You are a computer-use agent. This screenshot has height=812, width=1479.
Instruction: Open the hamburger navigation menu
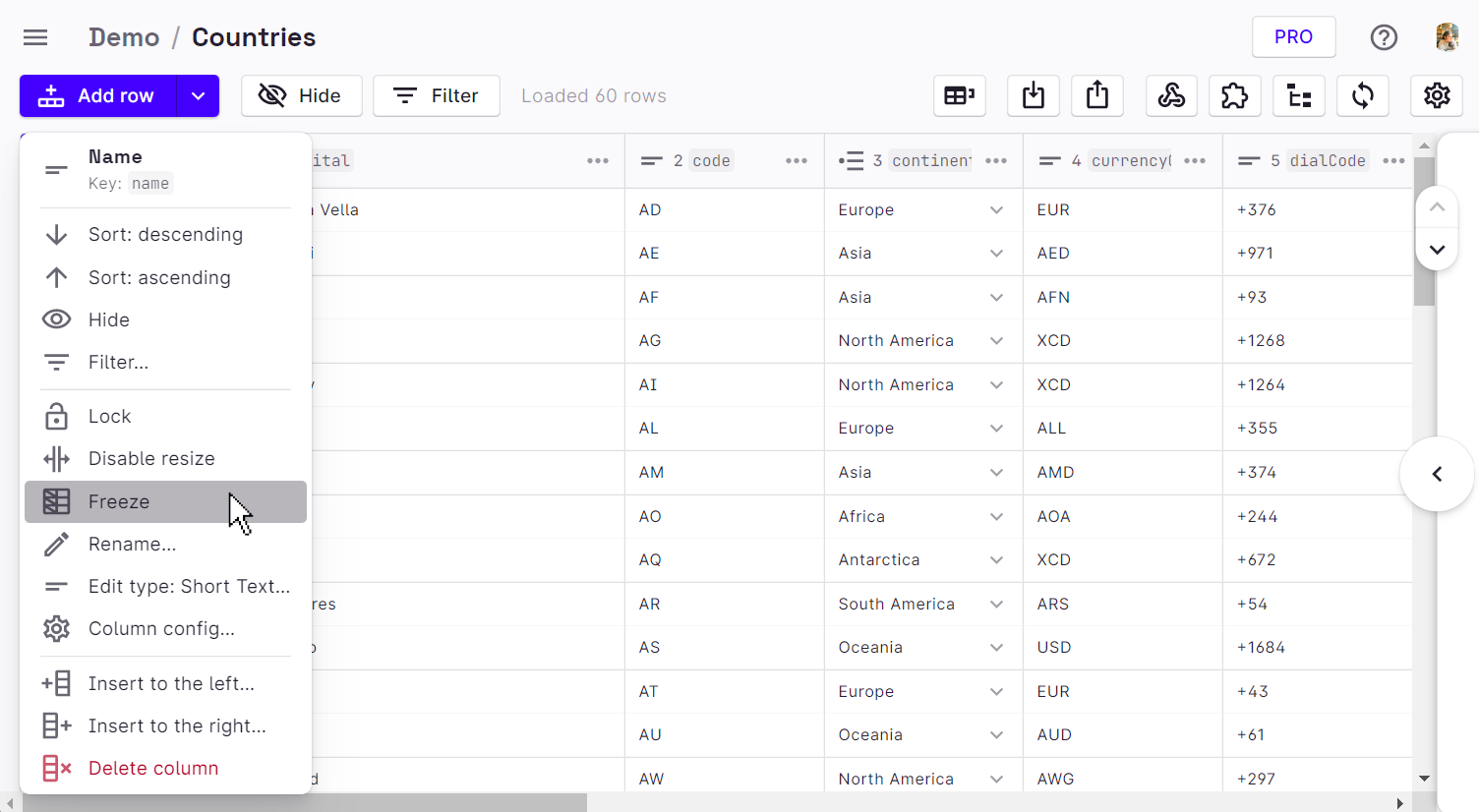[x=35, y=37]
